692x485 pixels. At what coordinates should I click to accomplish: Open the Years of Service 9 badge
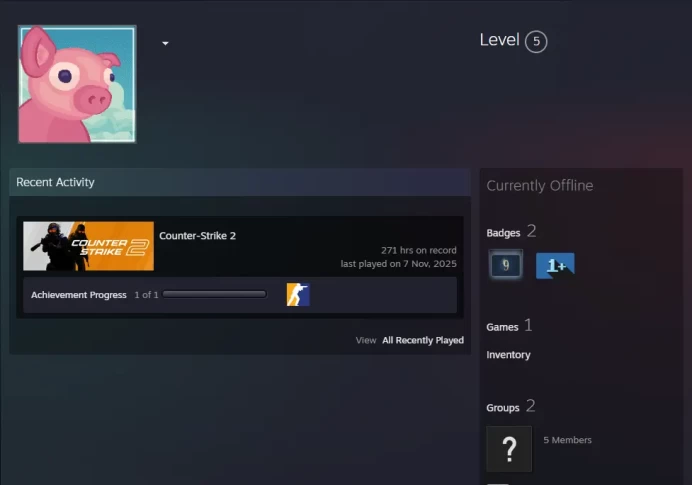506,265
